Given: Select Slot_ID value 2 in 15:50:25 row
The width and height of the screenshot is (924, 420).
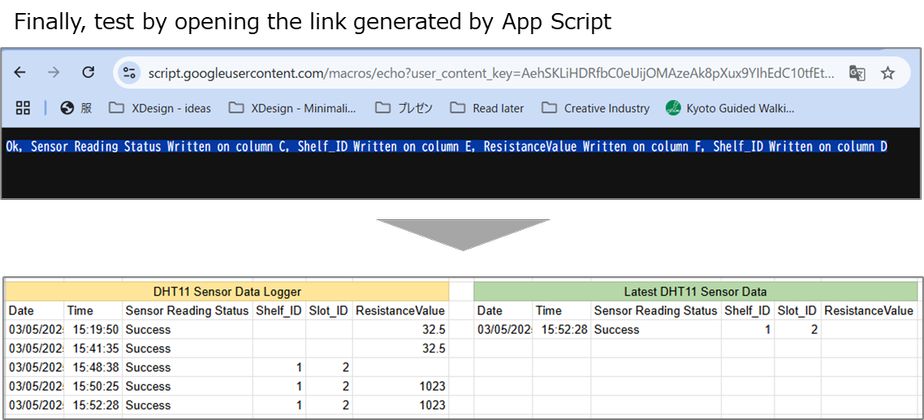Looking at the screenshot, I should 329,386.
